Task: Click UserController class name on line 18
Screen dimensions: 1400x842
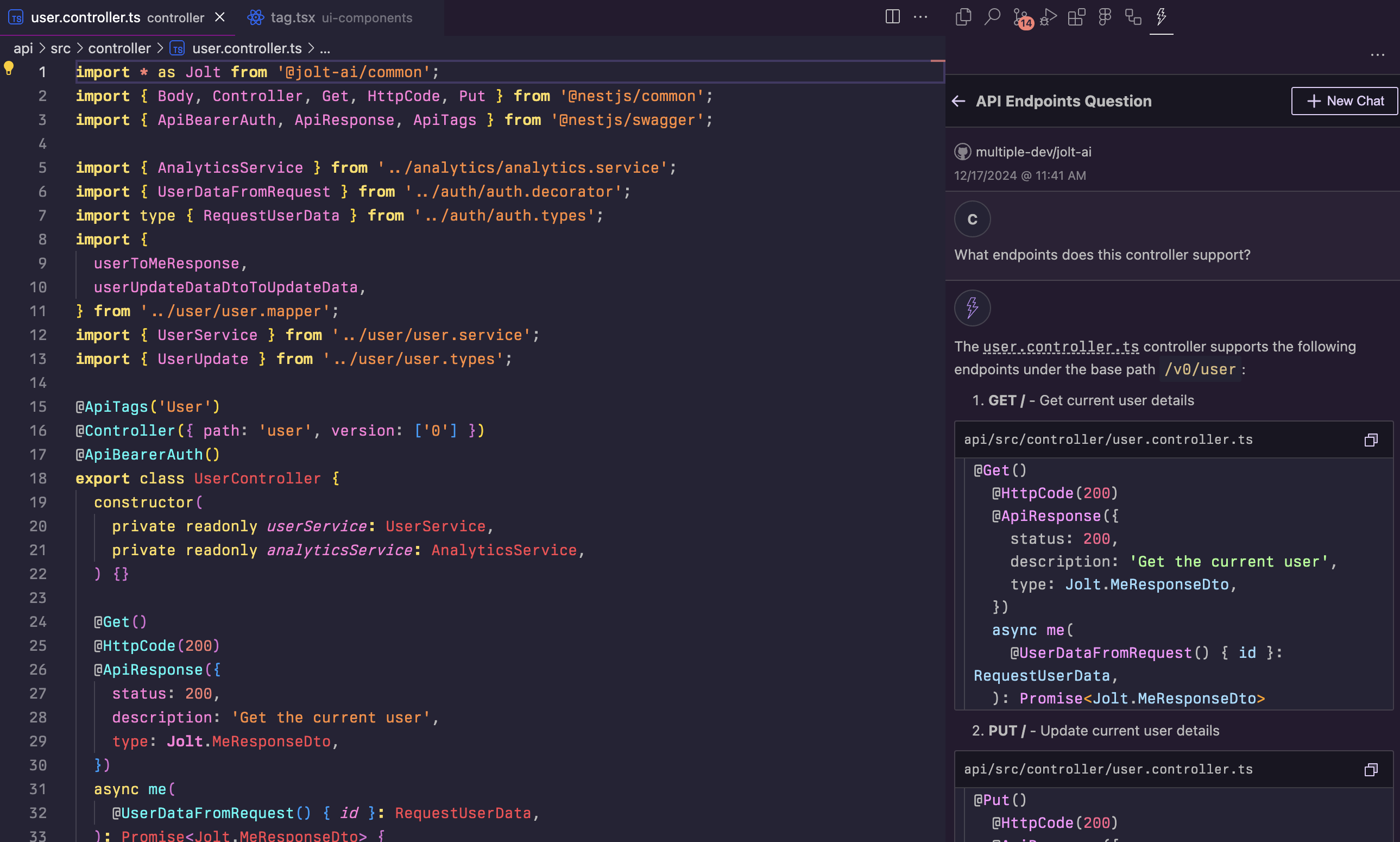Action: (257, 478)
